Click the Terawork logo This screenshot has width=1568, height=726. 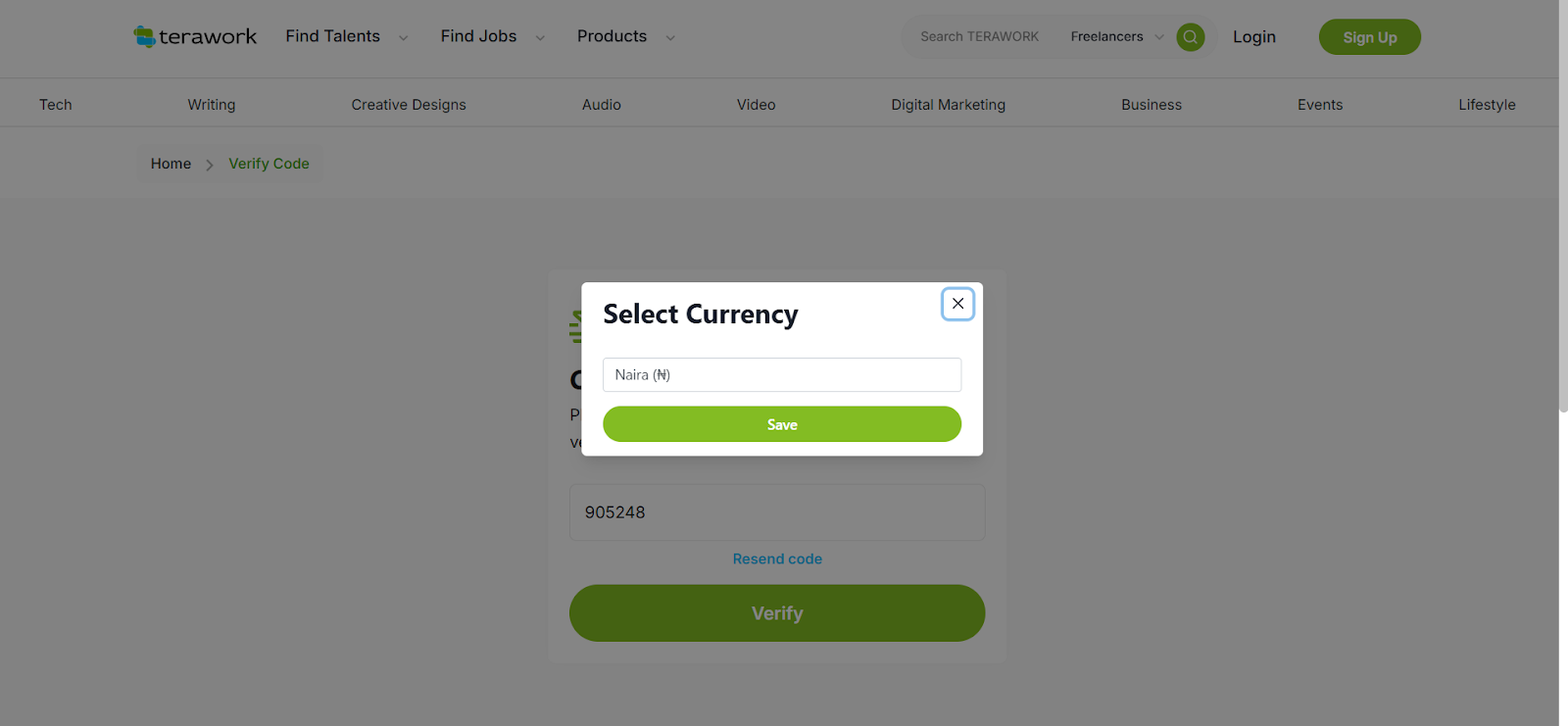[x=195, y=37]
